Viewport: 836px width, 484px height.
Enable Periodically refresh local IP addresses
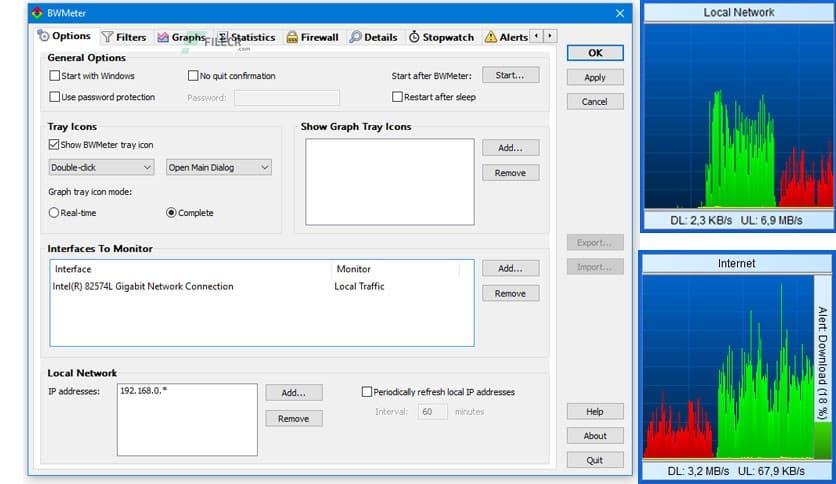pyautogui.click(x=367, y=392)
